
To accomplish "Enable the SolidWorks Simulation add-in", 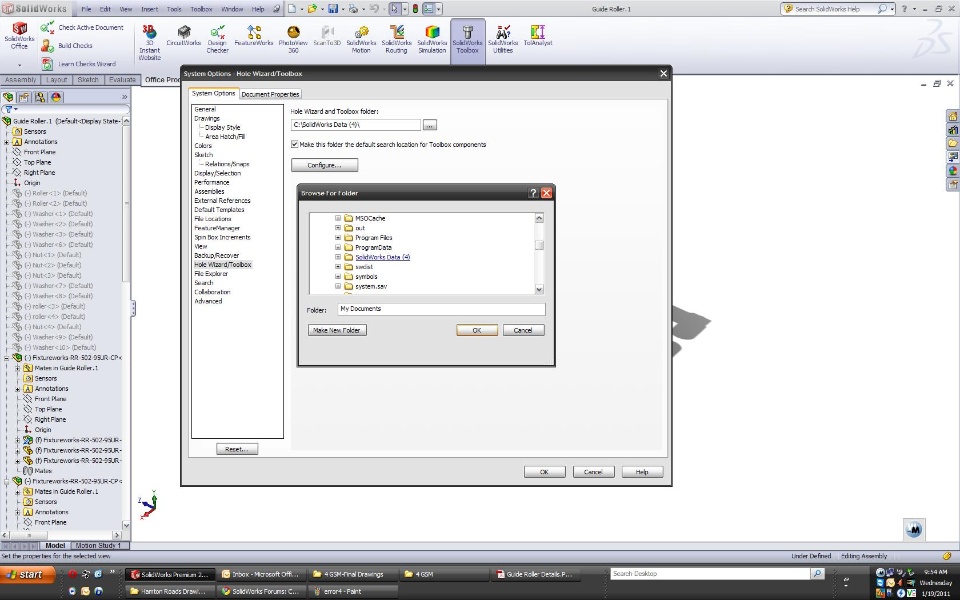I will click(x=432, y=40).
